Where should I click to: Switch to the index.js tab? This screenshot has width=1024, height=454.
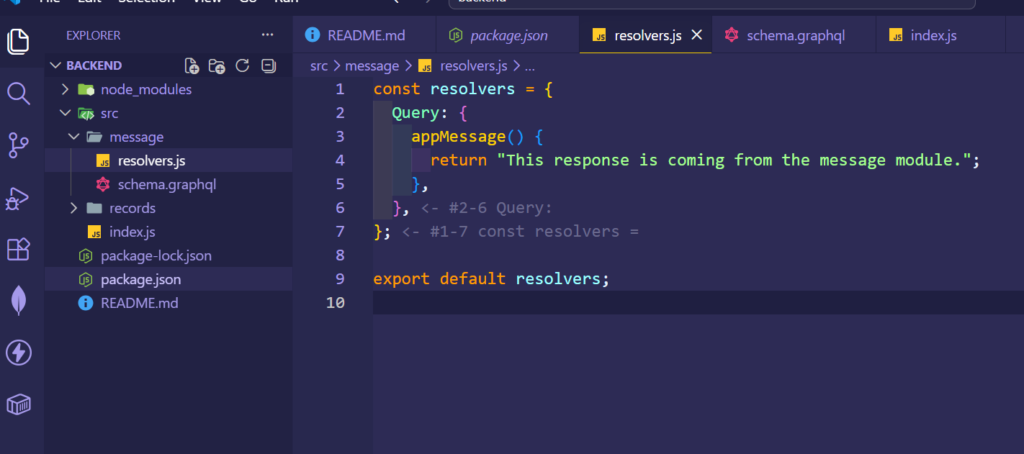point(940,35)
